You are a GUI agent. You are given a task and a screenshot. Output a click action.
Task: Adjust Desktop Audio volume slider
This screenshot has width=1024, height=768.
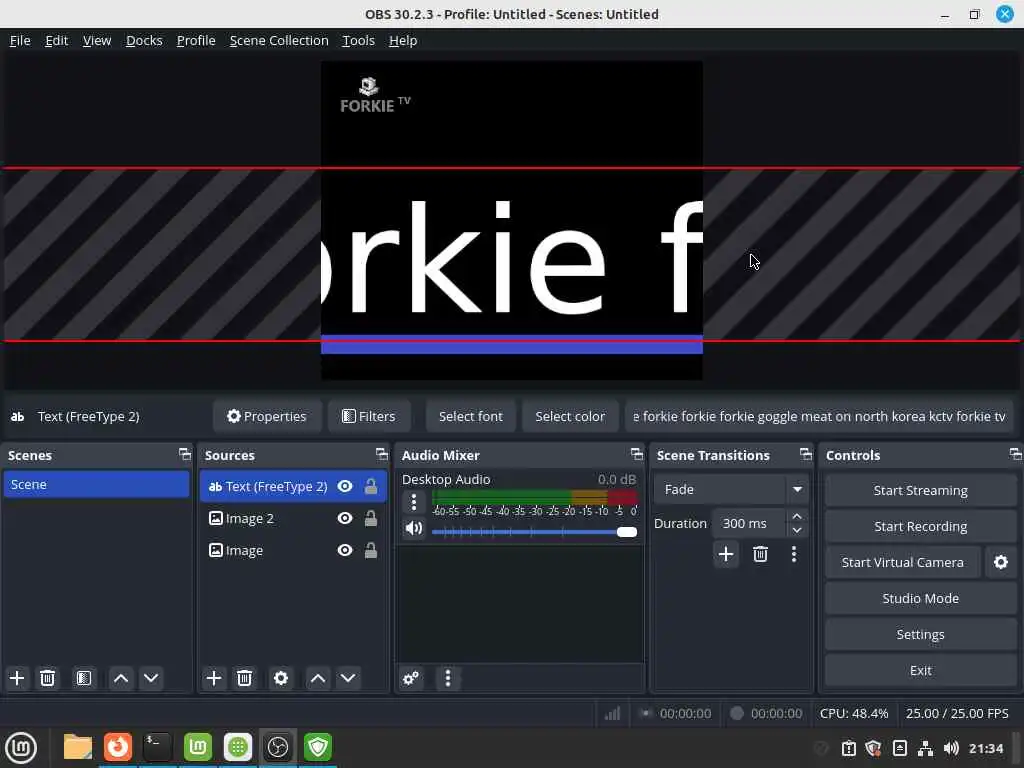534,532
